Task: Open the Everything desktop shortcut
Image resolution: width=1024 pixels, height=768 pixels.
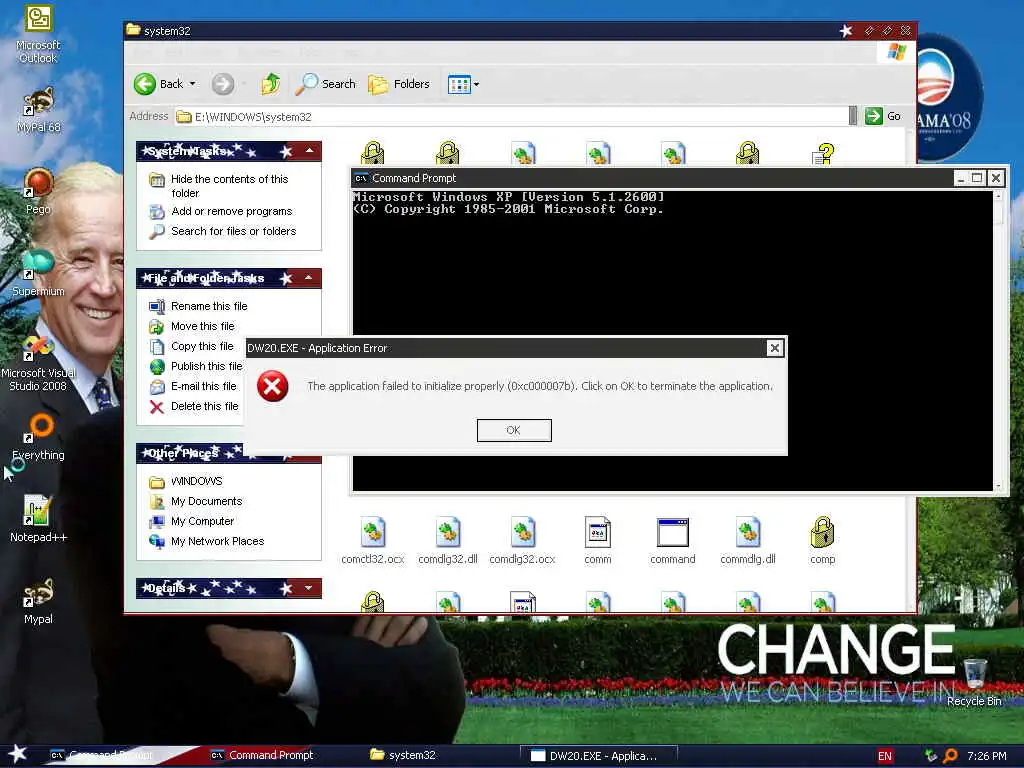Action: [38, 437]
